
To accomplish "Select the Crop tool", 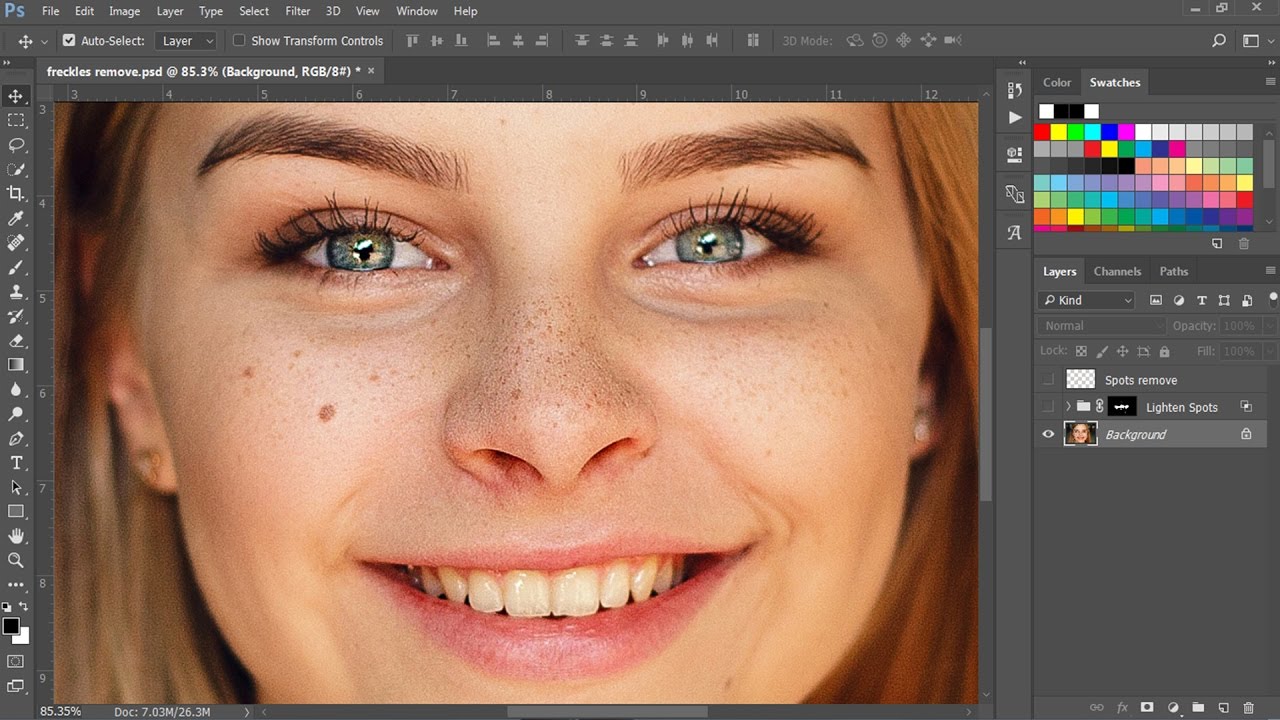I will 16,194.
